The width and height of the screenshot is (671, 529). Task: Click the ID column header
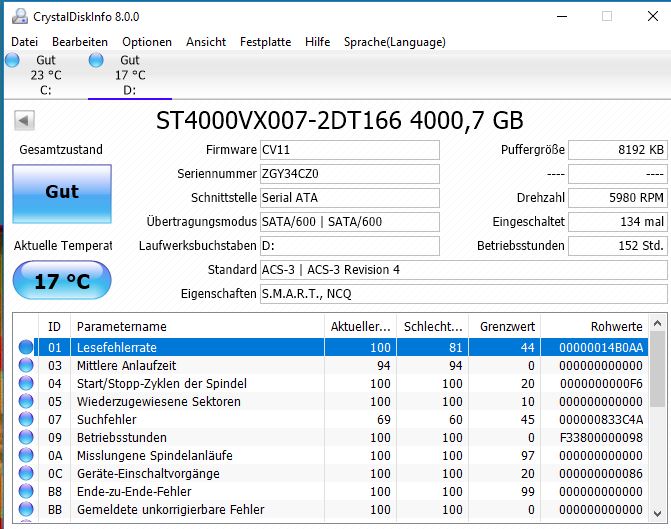54,327
